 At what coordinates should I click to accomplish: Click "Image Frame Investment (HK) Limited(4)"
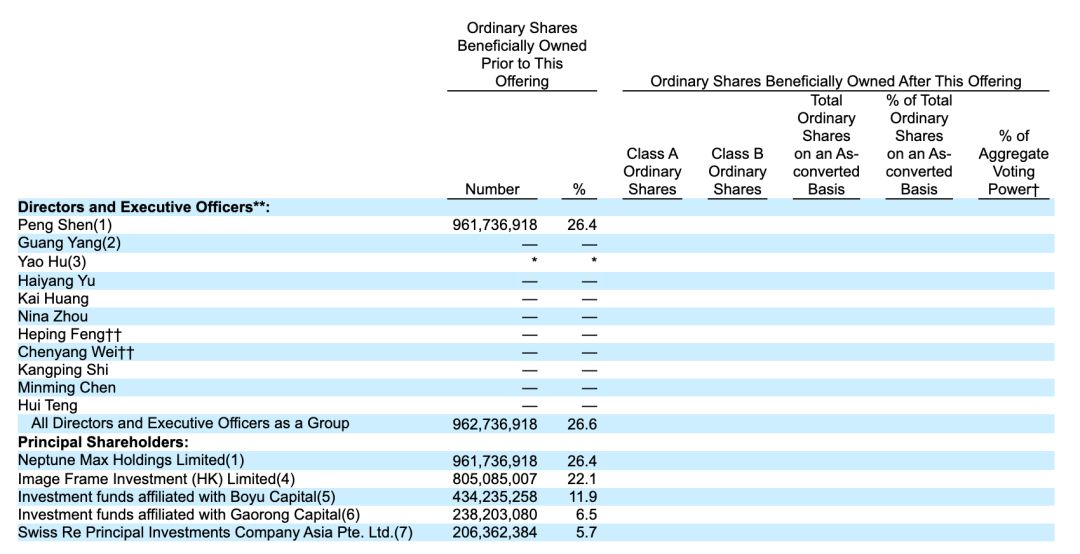pos(156,478)
